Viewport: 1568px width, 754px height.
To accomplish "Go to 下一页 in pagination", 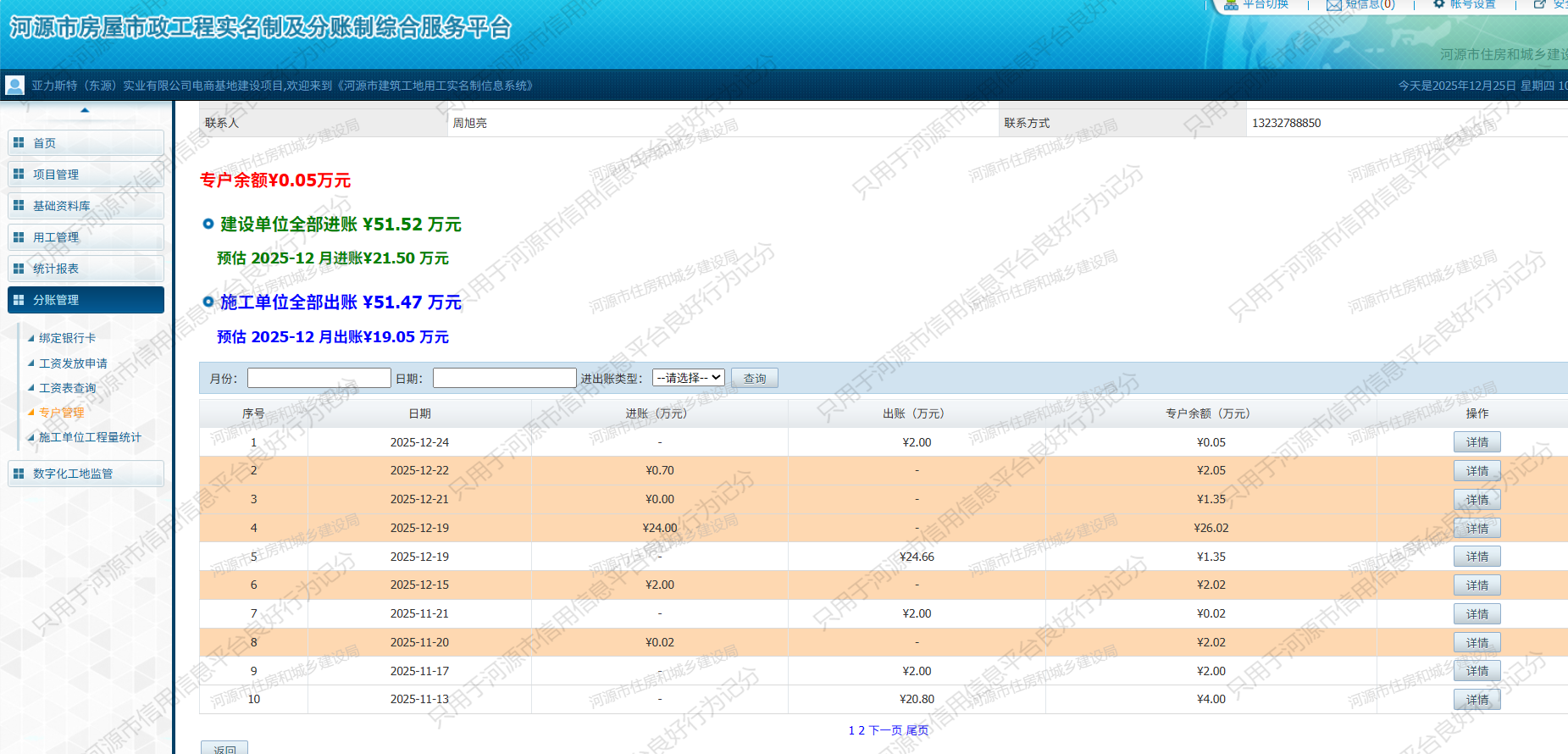I will pyautogui.click(x=885, y=730).
